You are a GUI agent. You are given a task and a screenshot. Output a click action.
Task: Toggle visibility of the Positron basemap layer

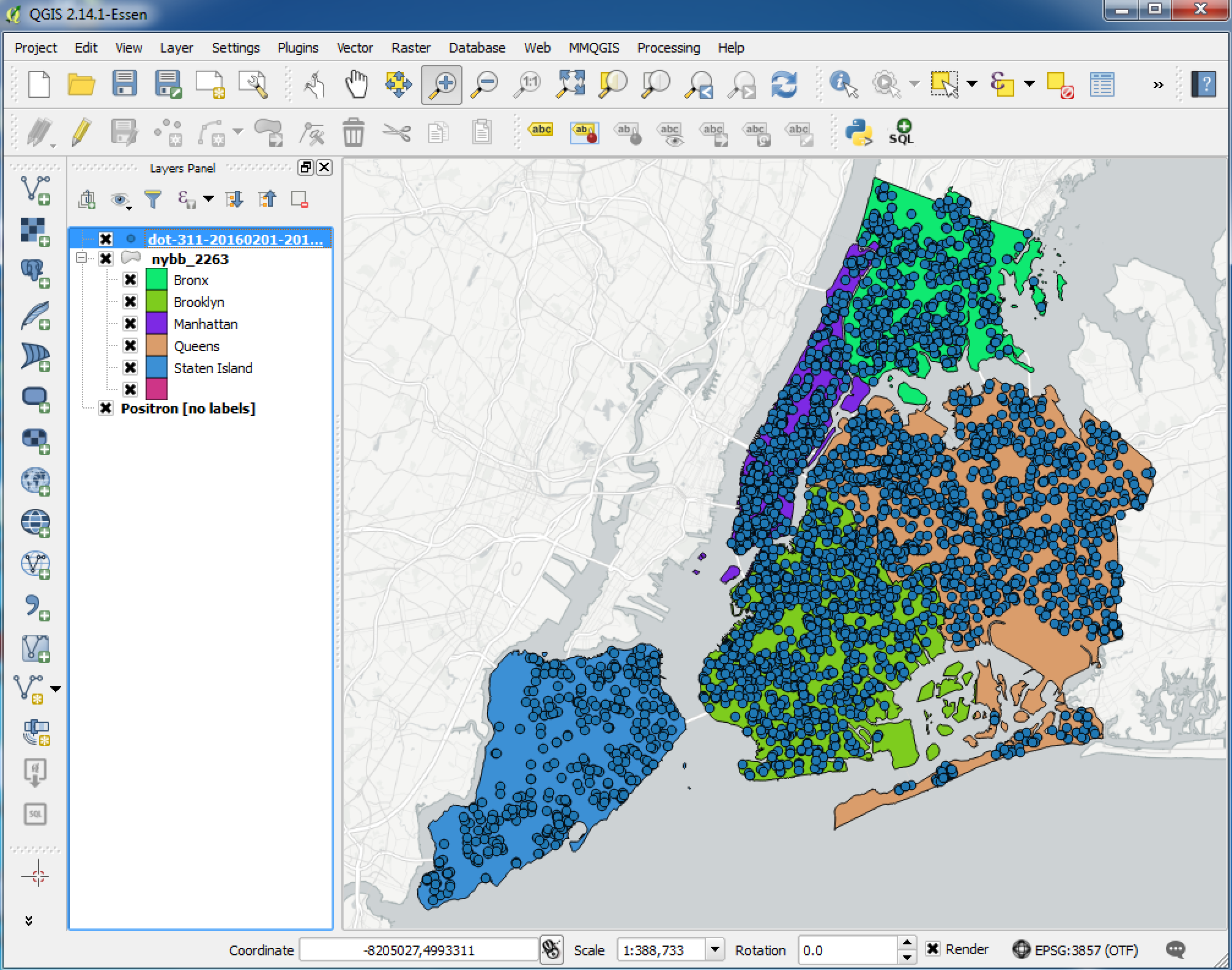click(x=106, y=408)
